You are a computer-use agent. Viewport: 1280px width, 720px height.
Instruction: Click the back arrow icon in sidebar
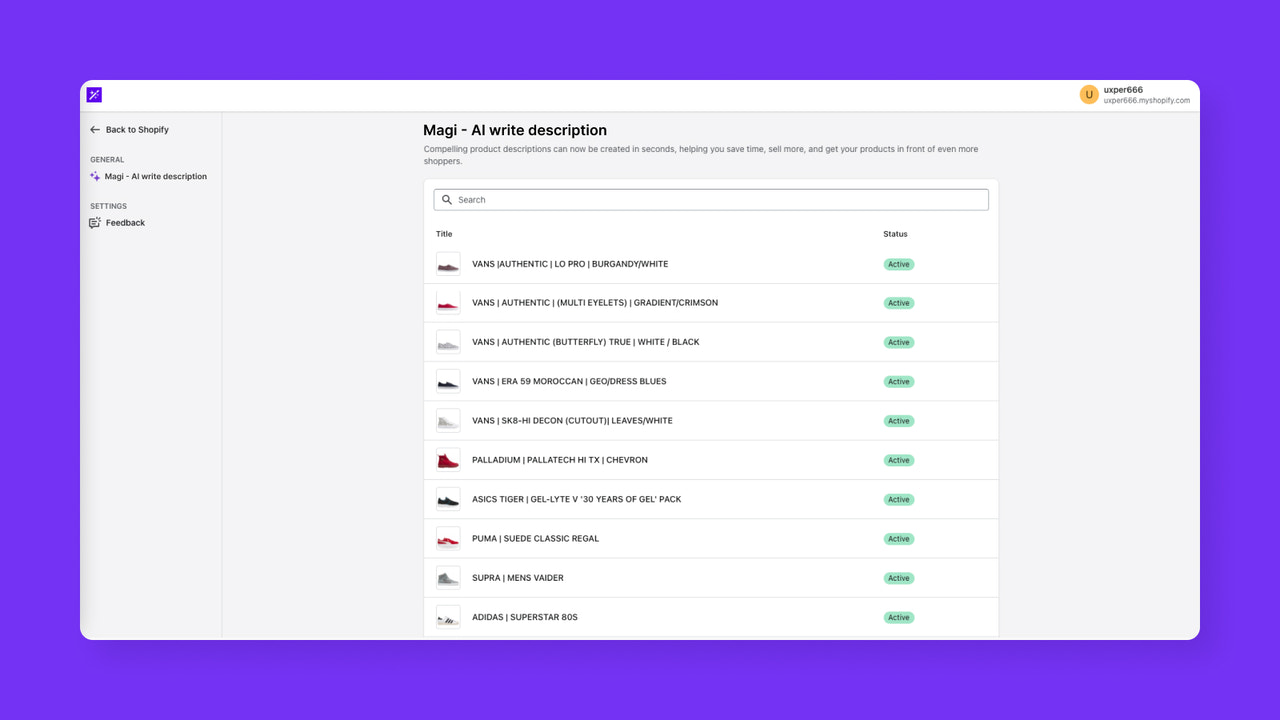click(x=93, y=129)
